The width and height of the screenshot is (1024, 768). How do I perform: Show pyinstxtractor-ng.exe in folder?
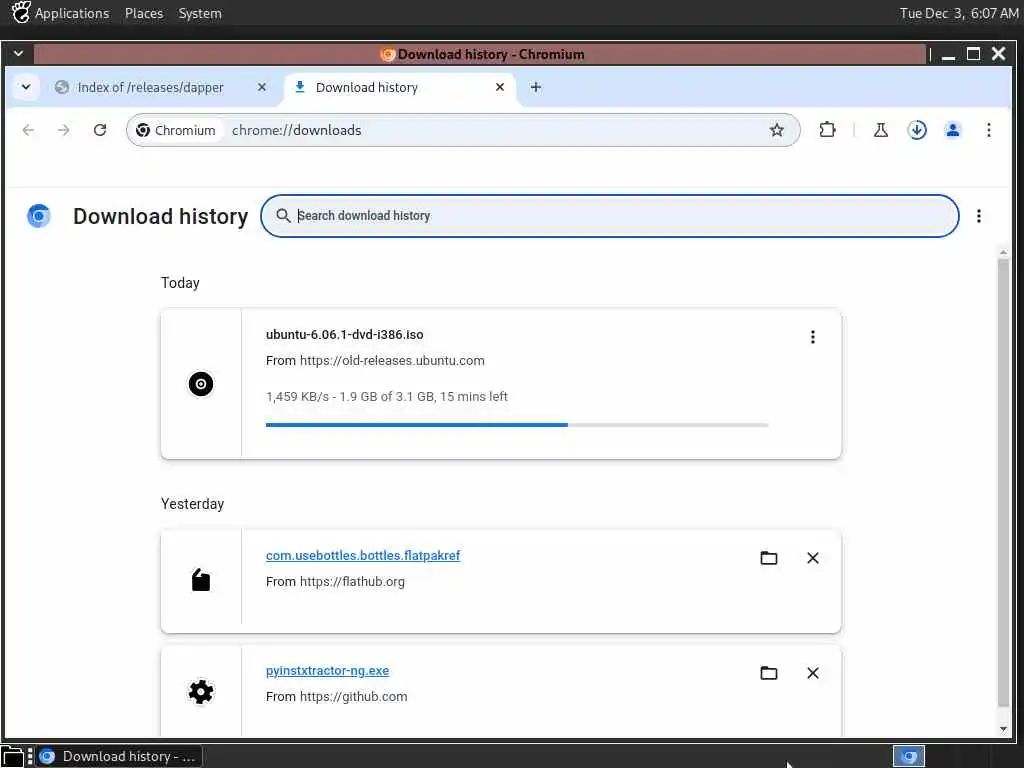[769, 673]
